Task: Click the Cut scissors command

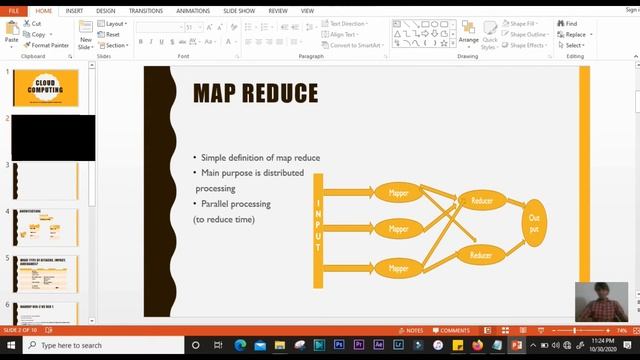Action: pos(32,24)
